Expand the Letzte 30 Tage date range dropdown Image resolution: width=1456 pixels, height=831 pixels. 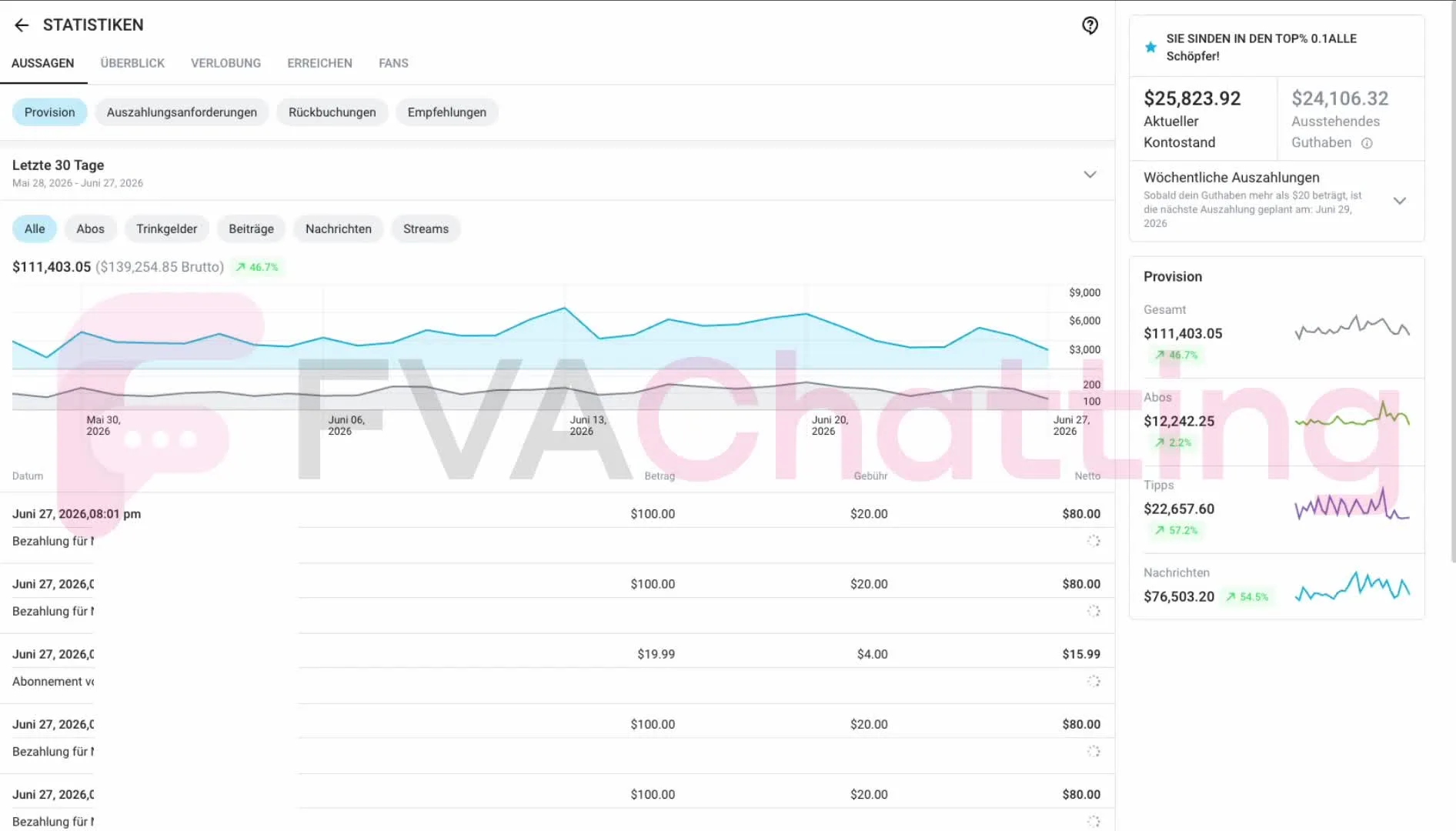click(1090, 174)
